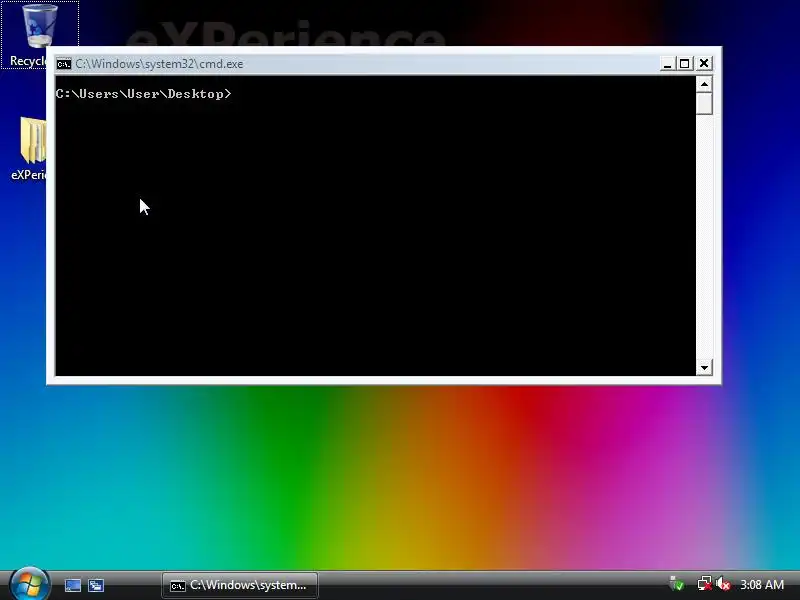The width and height of the screenshot is (800, 600).
Task: Close the cmd.exe window
Action: point(704,63)
